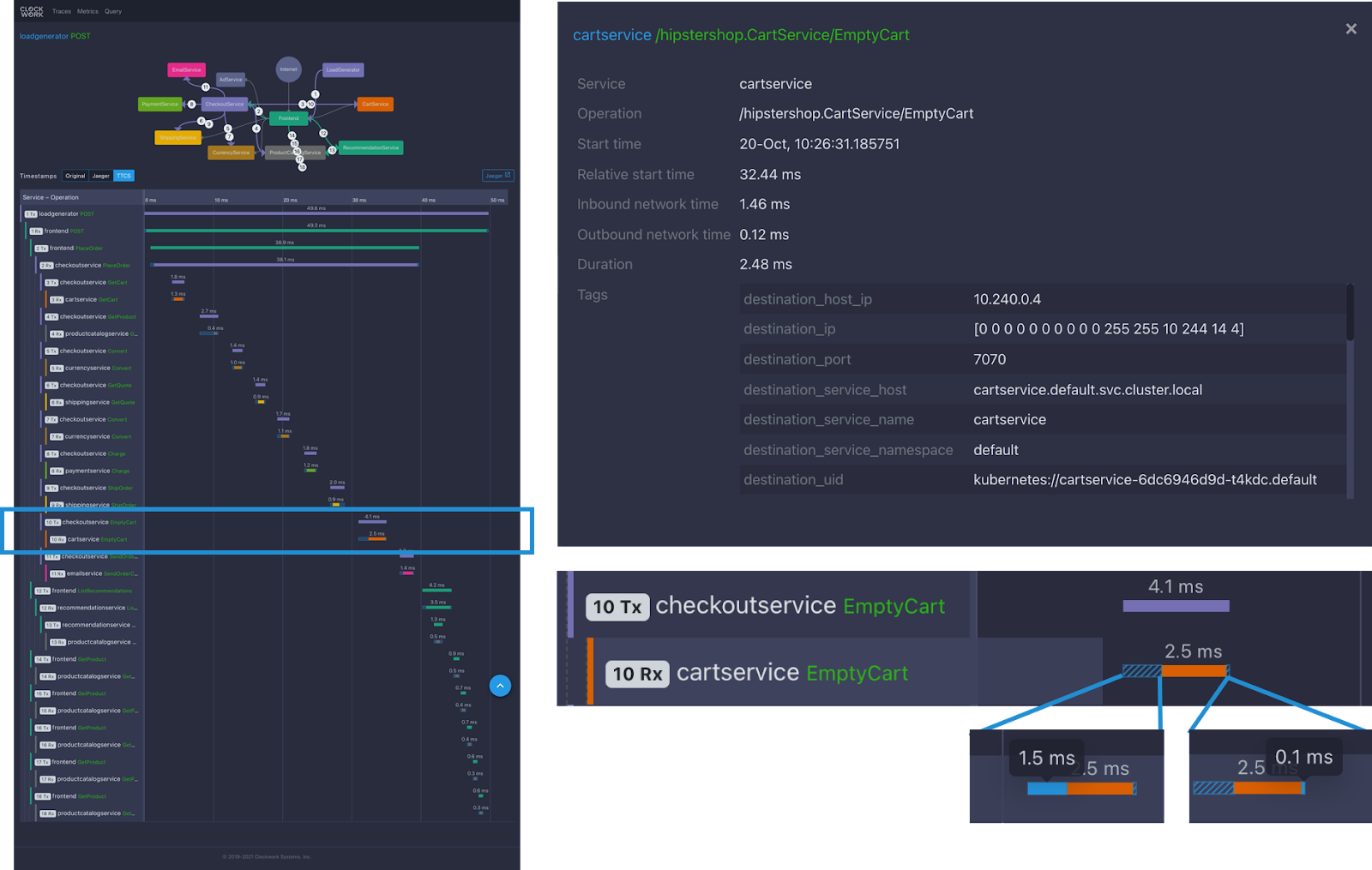Select CartService node in service graph
The image size is (1372, 870).
[375, 105]
